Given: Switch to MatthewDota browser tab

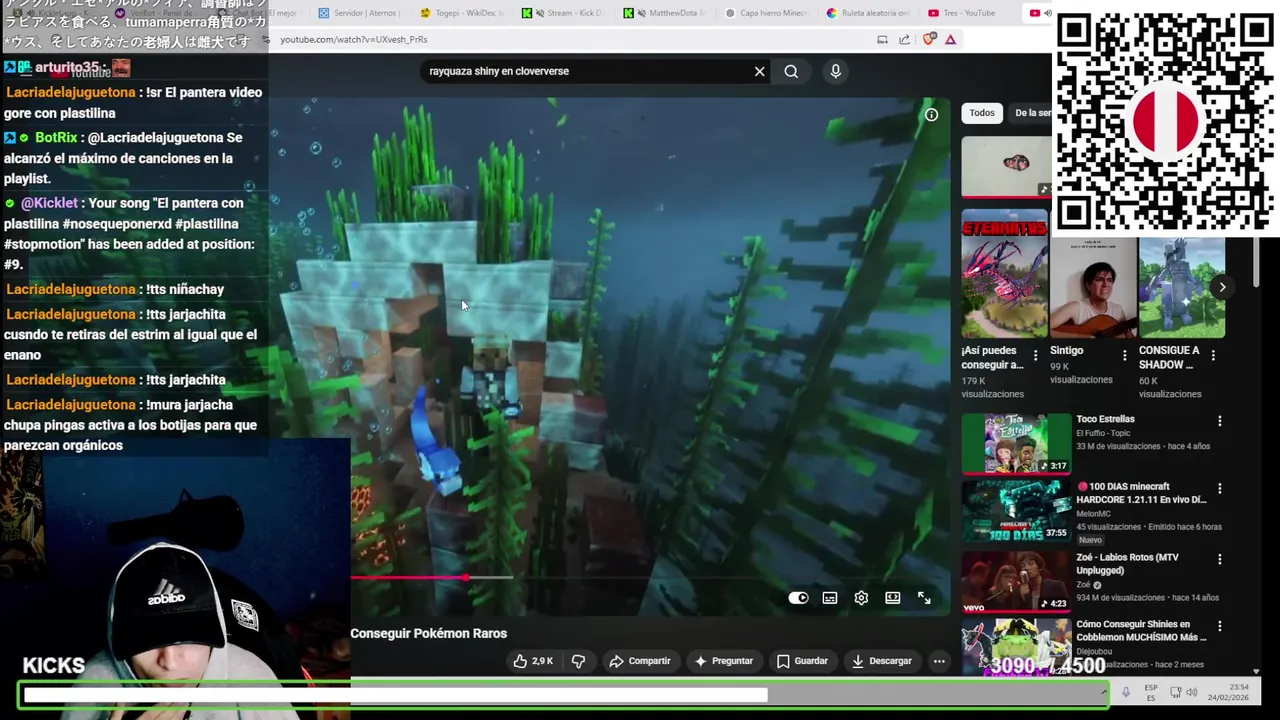Looking at the screenshot, I should tap(665, 13).
